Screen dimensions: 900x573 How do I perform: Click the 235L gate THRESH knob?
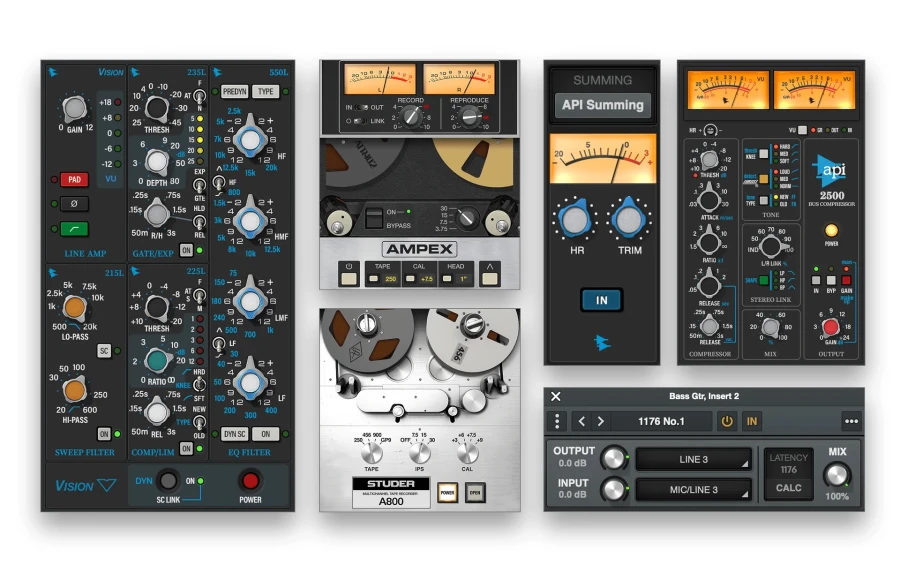pos(157,107)
